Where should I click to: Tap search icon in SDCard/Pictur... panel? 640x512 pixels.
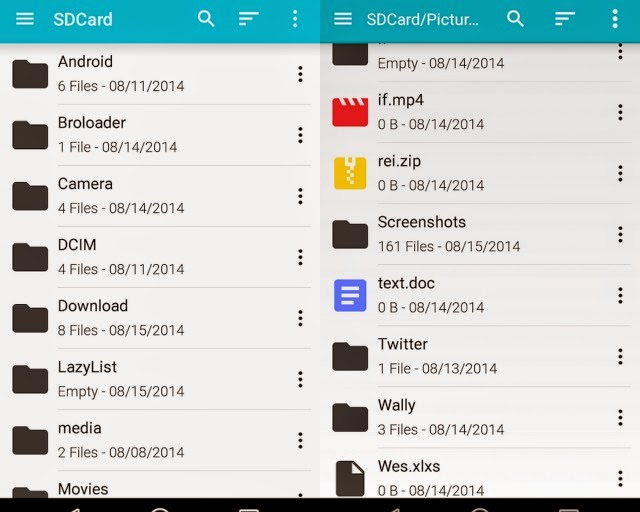point(515,19)
